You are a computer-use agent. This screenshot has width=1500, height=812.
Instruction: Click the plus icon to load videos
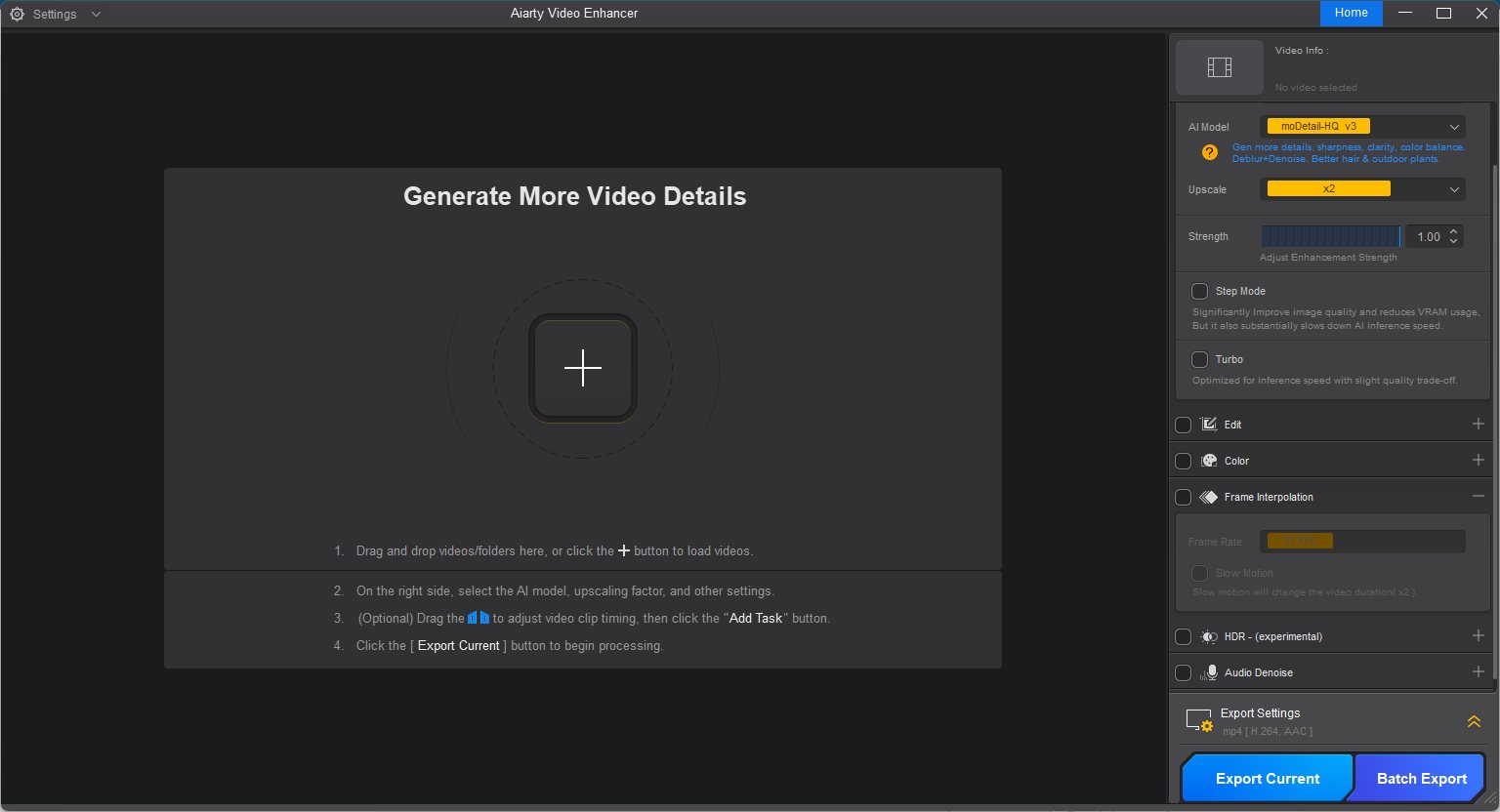(583, 368)
